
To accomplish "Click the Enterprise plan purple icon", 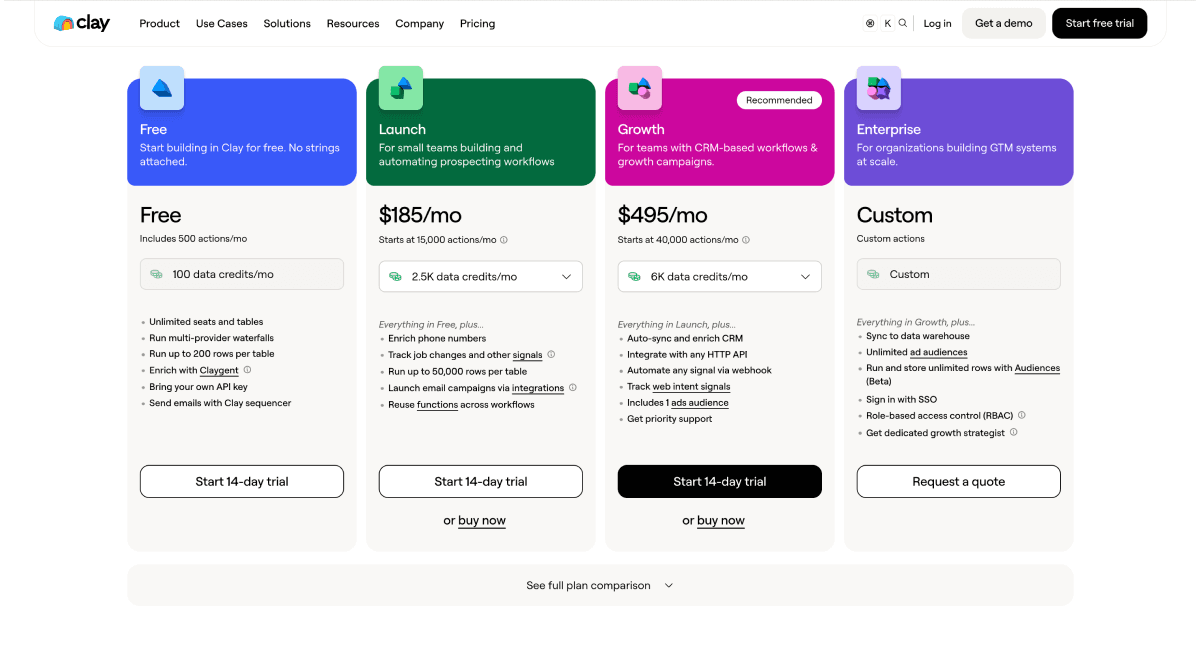I will coord(879,88).
